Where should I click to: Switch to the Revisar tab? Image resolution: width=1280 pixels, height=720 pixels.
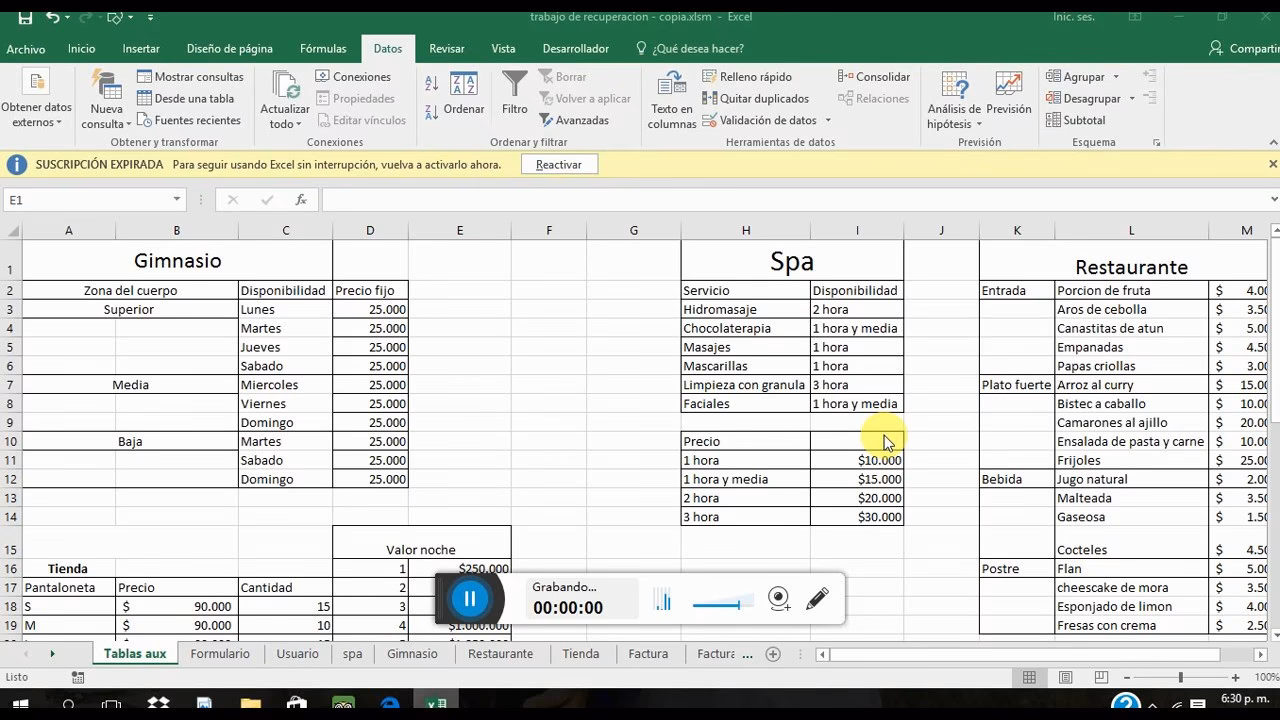click(x=447, y=49)
